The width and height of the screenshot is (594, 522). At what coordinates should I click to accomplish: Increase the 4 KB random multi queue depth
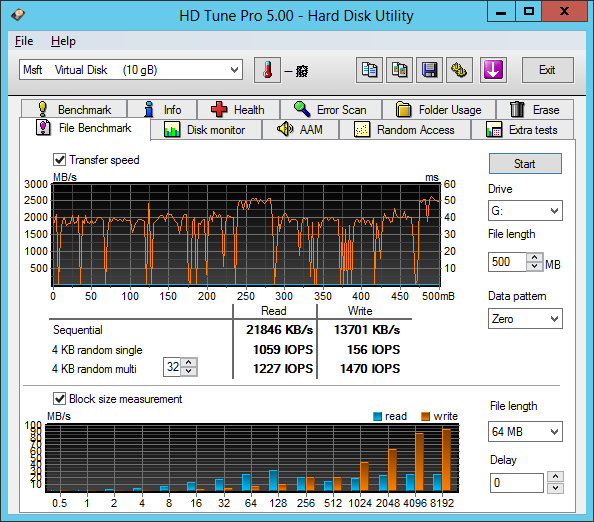coord(189,363)
